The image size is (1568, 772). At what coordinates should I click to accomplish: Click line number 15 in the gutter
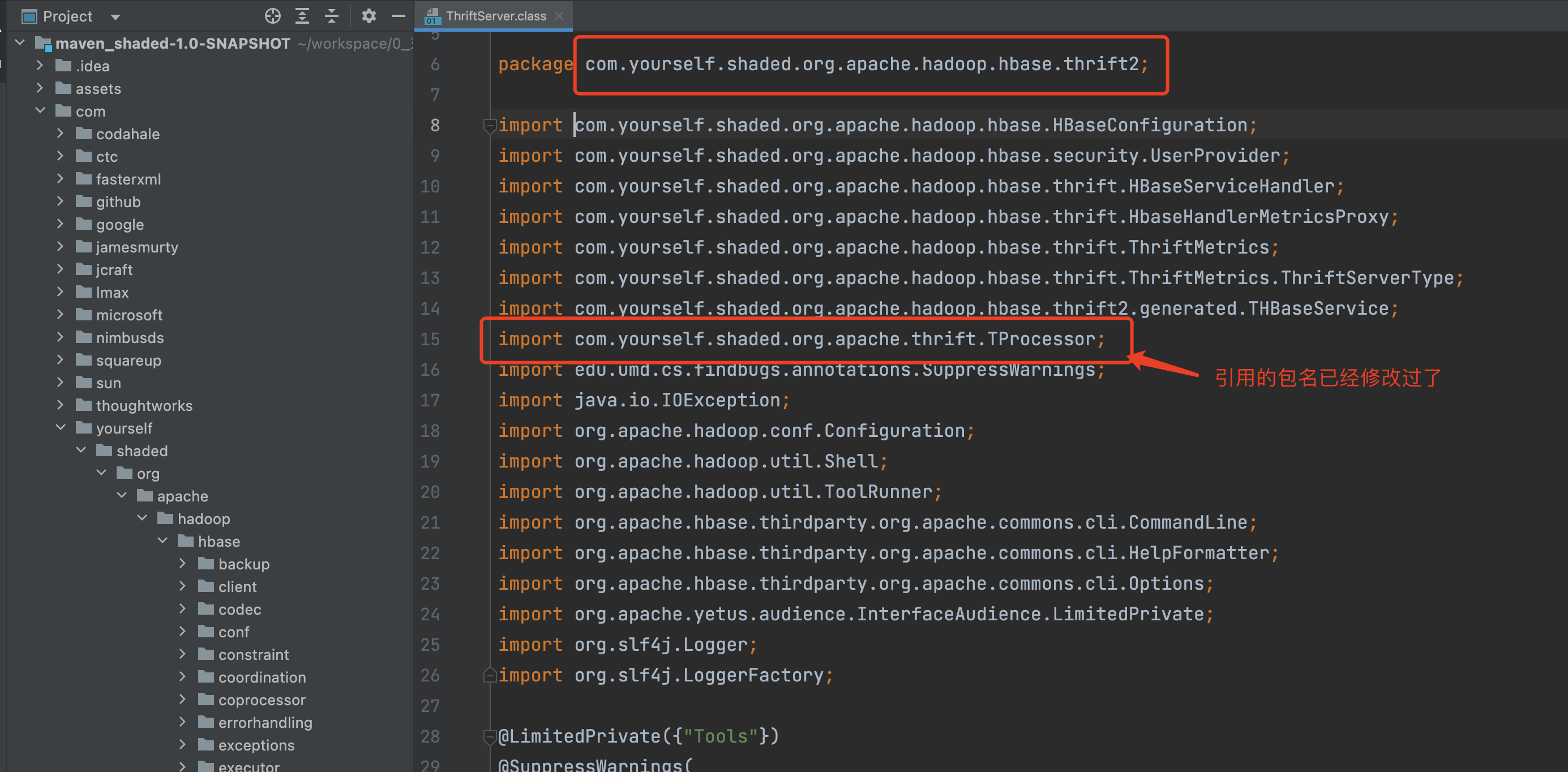[x=430, y=339]
